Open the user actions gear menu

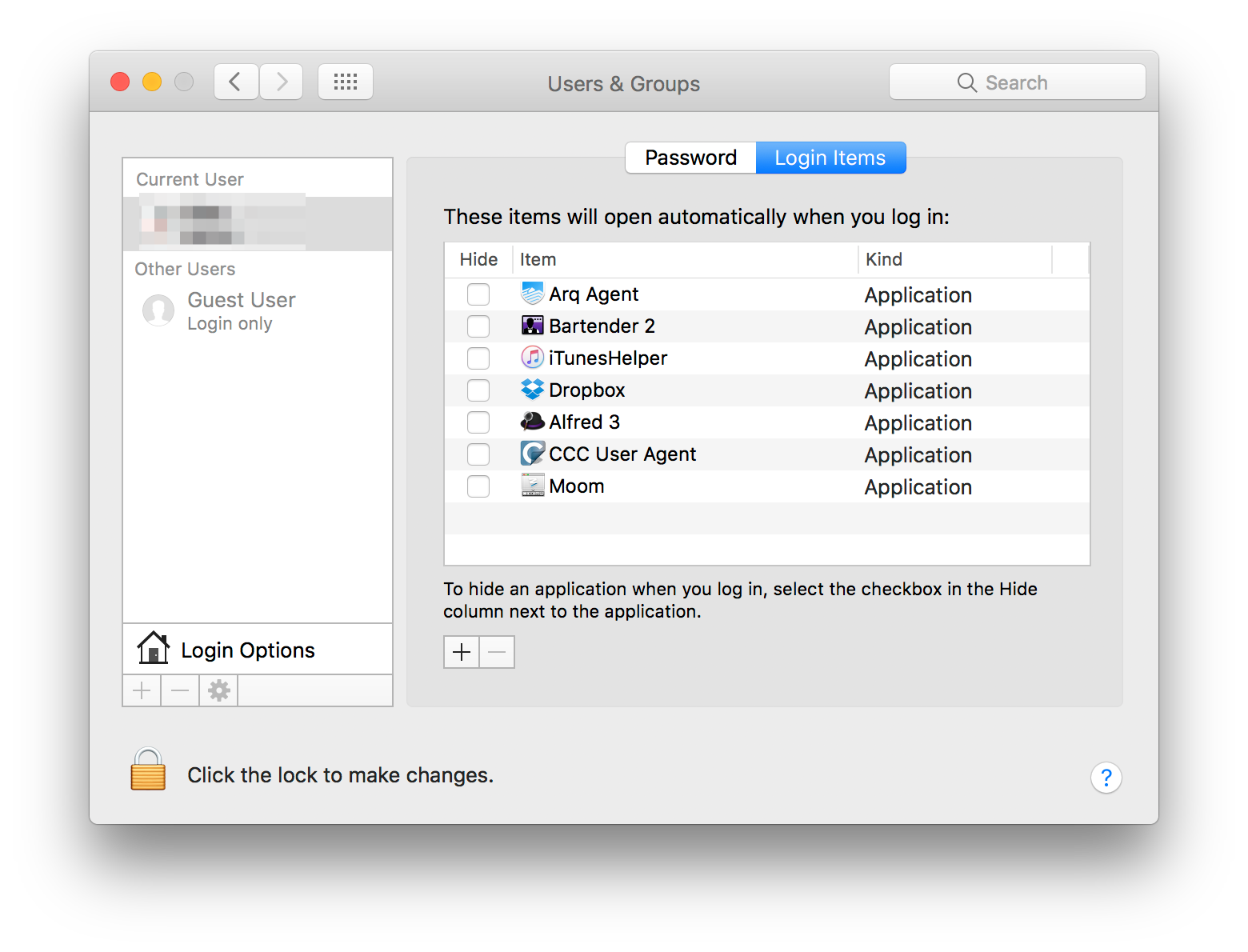218,690
